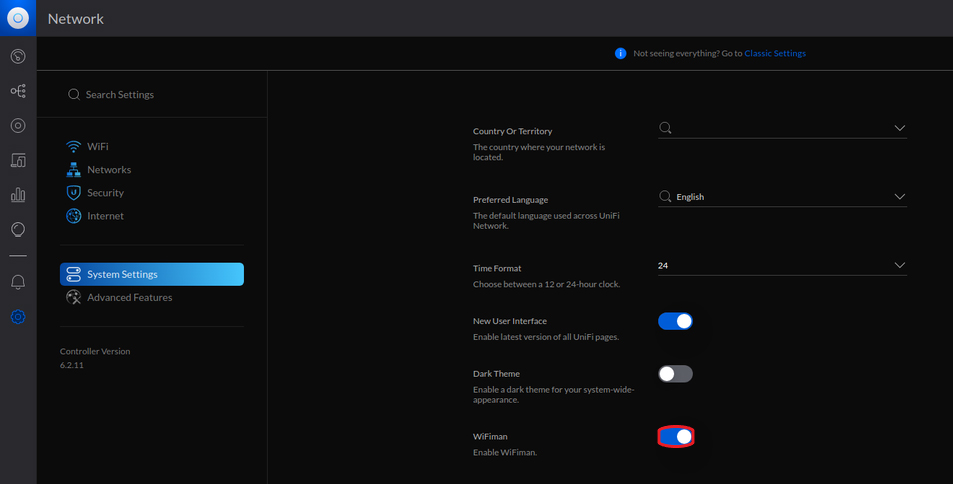Select the System Settings menu item
The width and height of the screenshot is (953, 484).
point(152,274)
